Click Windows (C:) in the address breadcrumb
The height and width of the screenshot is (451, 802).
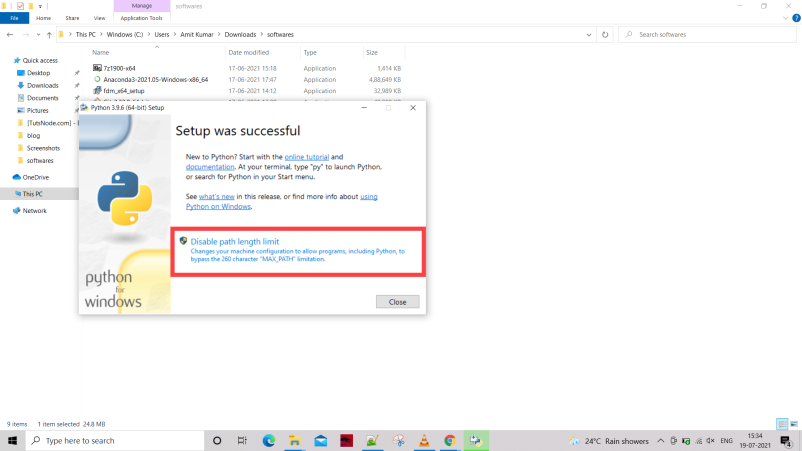pos(125,35)
